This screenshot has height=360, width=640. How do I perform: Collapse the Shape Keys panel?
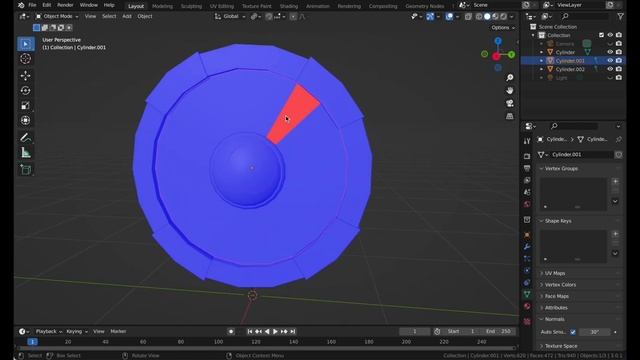coord(558,221)
